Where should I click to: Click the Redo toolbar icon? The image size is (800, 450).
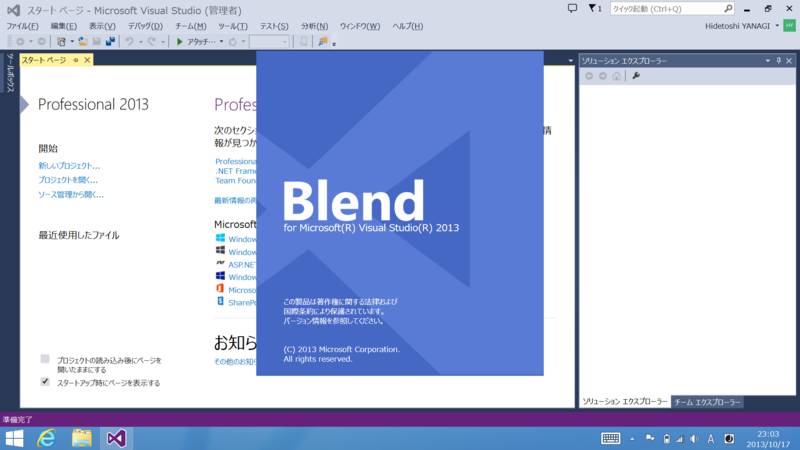click(x=152, y=42)
